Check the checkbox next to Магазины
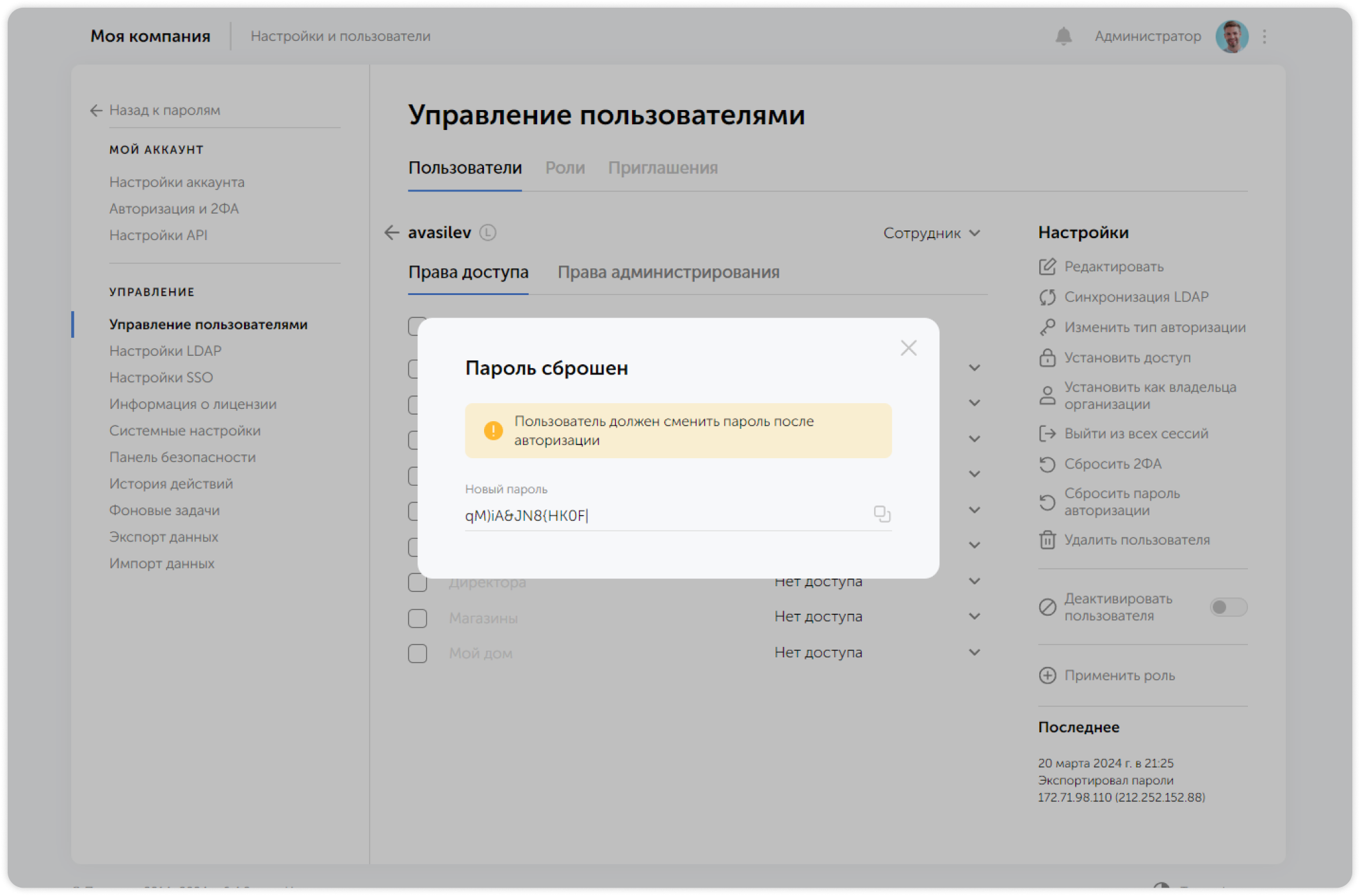This screenshot has height=896, width=1360. [417, 618]
